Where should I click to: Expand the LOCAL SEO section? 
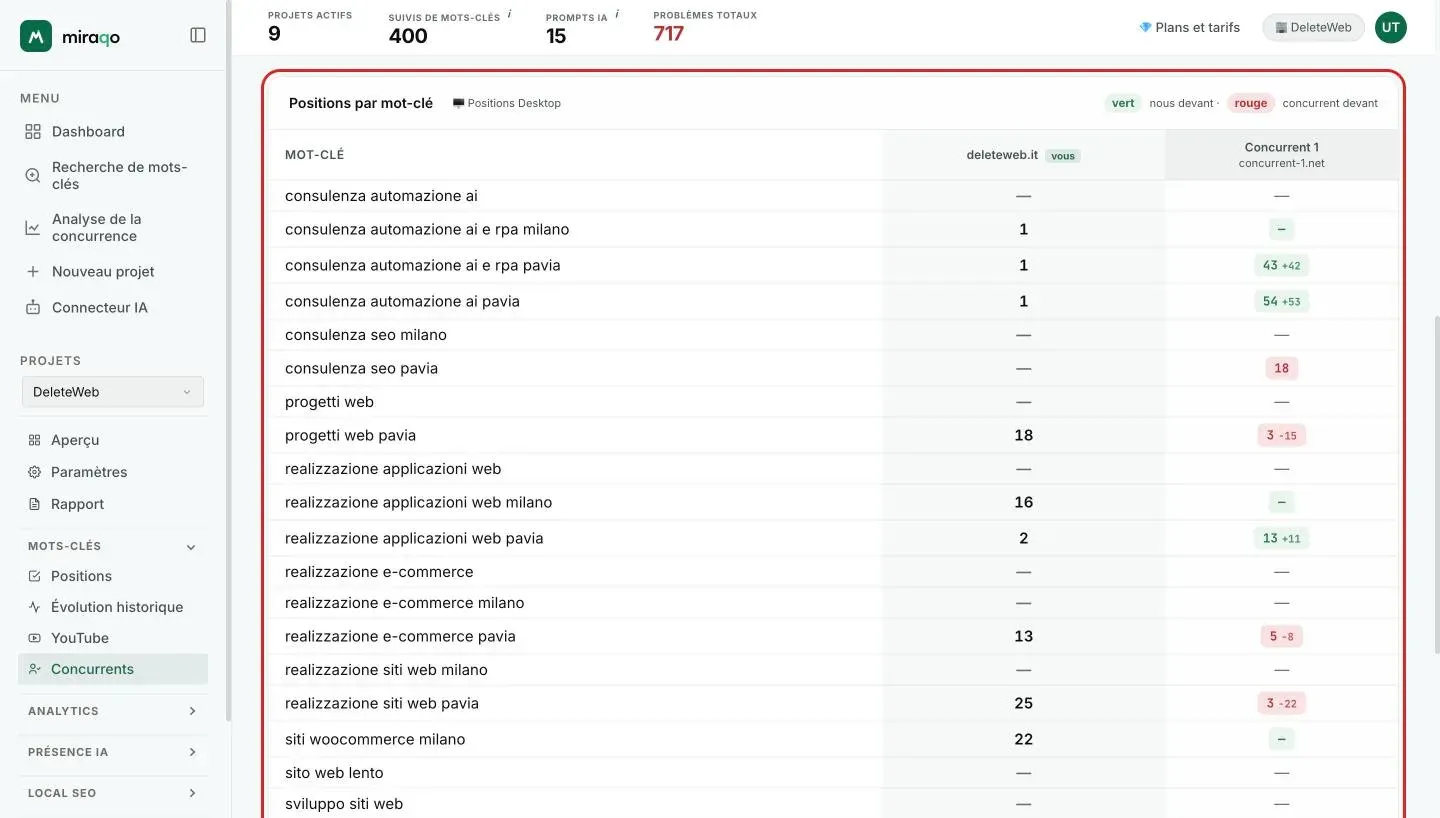[x=113, y=793]
